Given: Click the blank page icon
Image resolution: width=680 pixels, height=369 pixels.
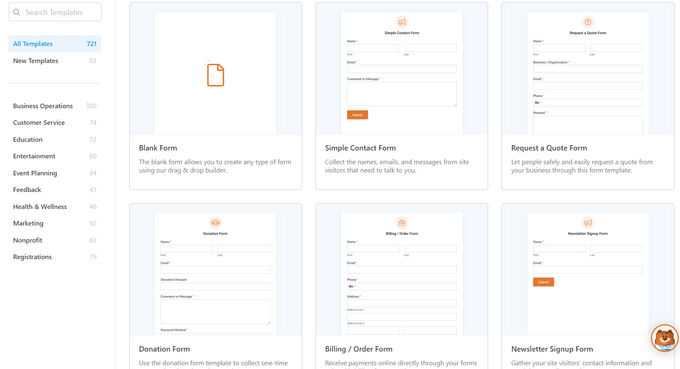Looking at the screenshot, I should 215,75.
